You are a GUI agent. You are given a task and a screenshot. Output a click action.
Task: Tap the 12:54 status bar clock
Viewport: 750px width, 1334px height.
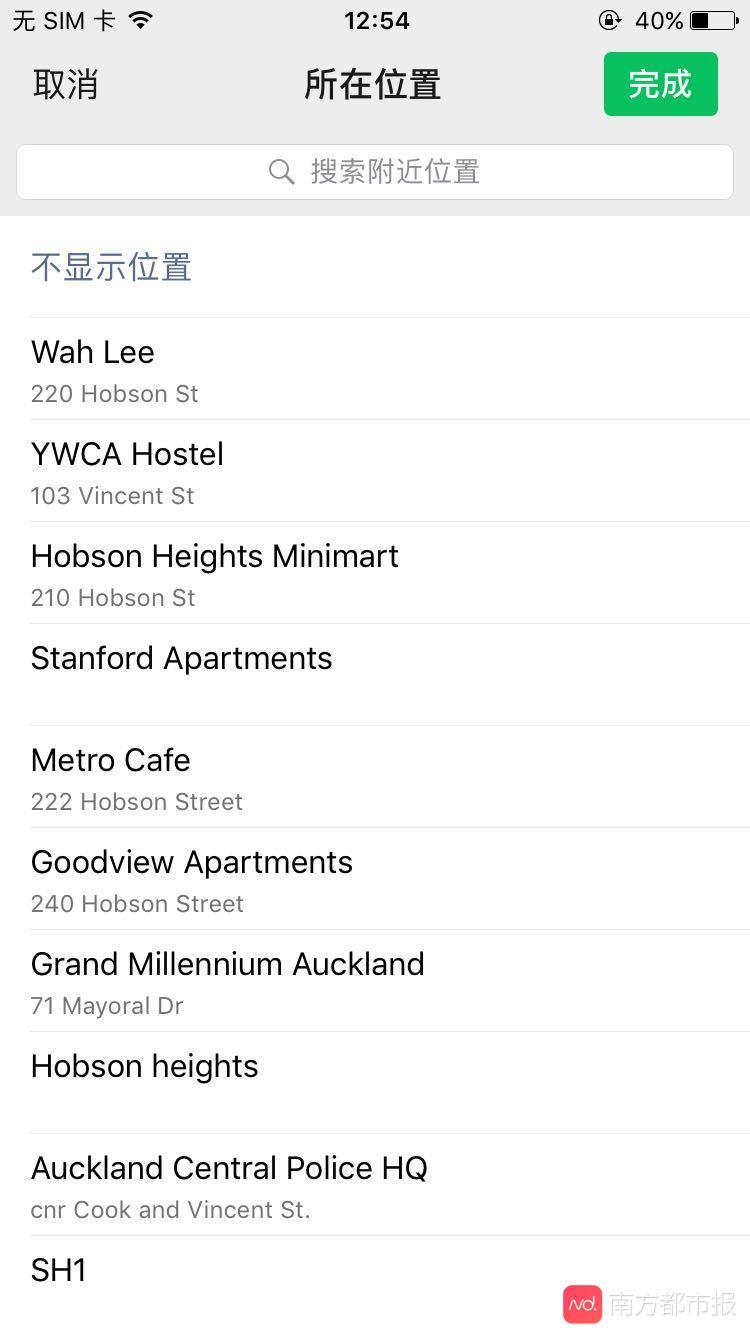click(377, 20)
